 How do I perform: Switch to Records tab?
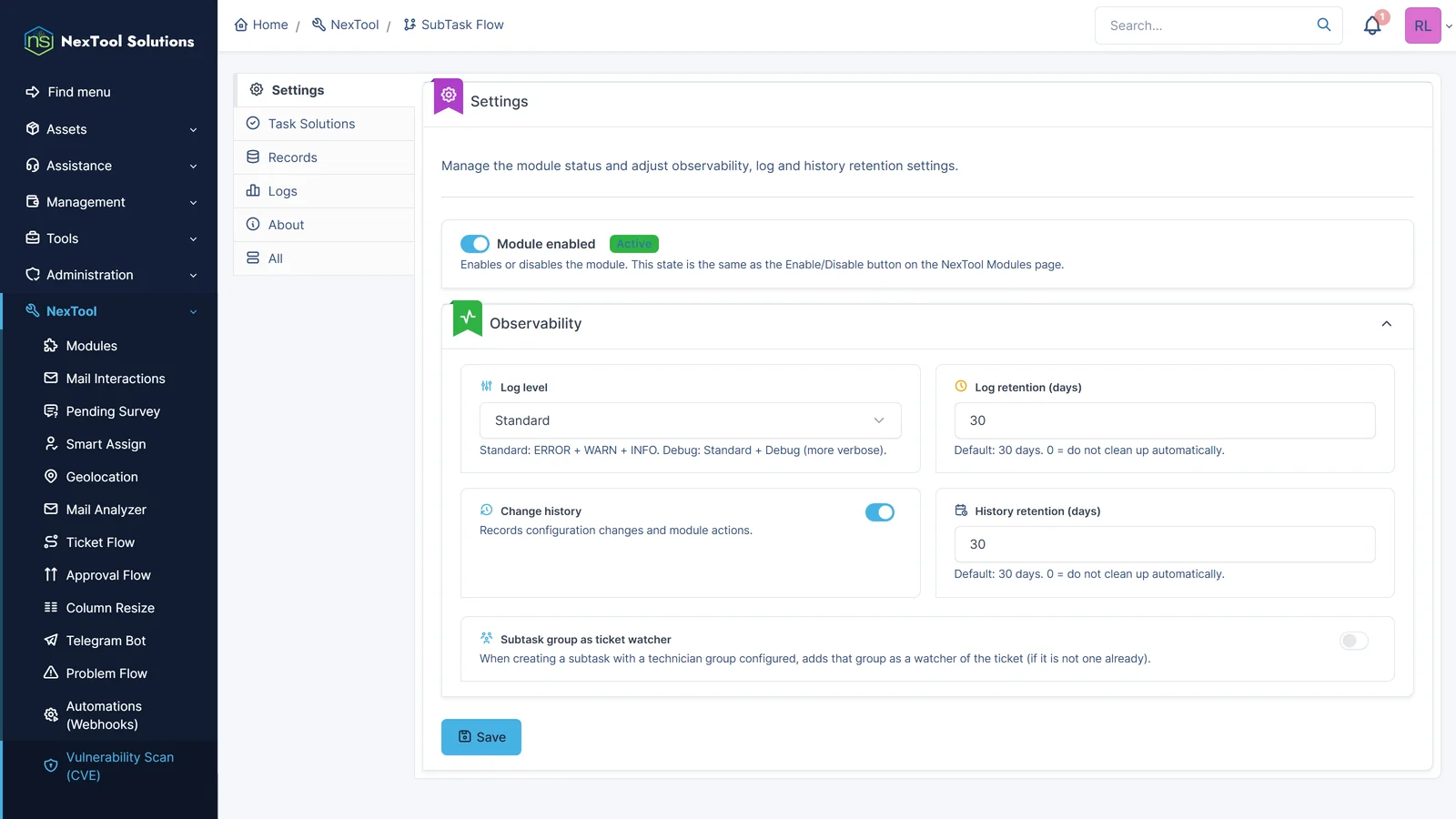pos(324,157)
